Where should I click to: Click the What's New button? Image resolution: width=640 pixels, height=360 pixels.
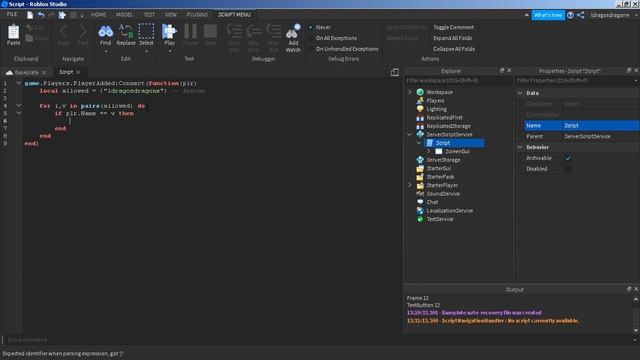click(x=548, y=15)
